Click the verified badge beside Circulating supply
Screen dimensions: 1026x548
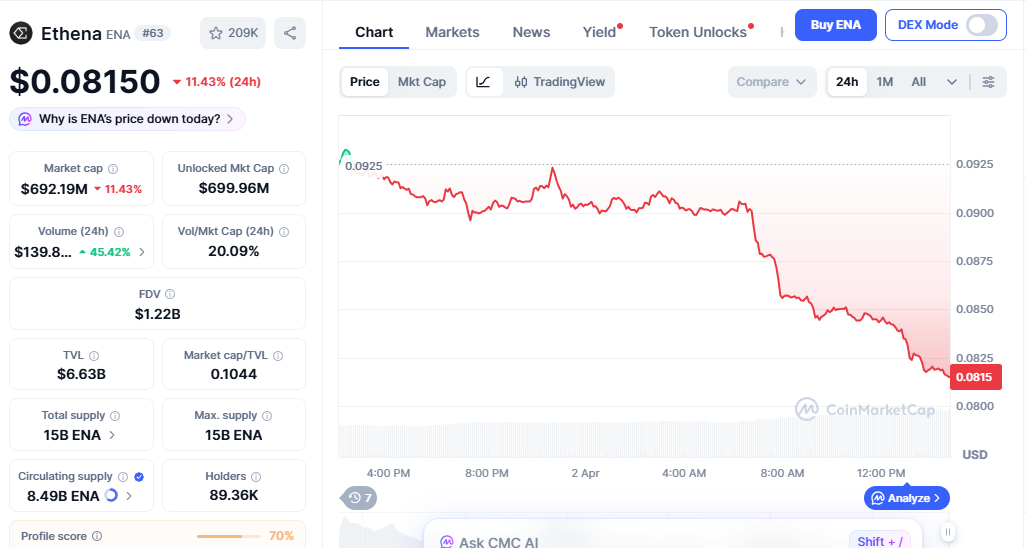[x=139, y=477]
